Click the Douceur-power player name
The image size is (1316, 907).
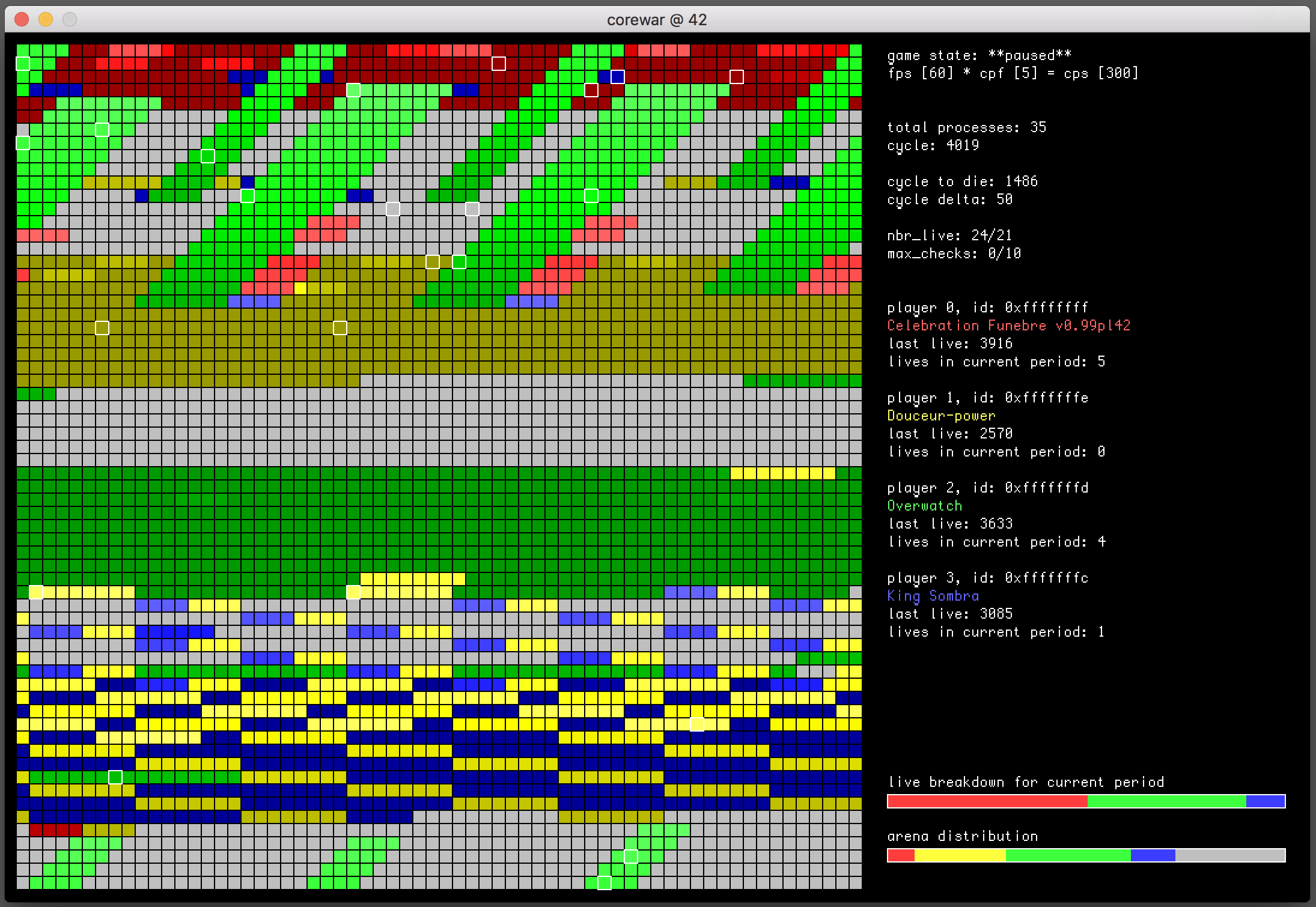pyautogui.click(x=941, y=416)
